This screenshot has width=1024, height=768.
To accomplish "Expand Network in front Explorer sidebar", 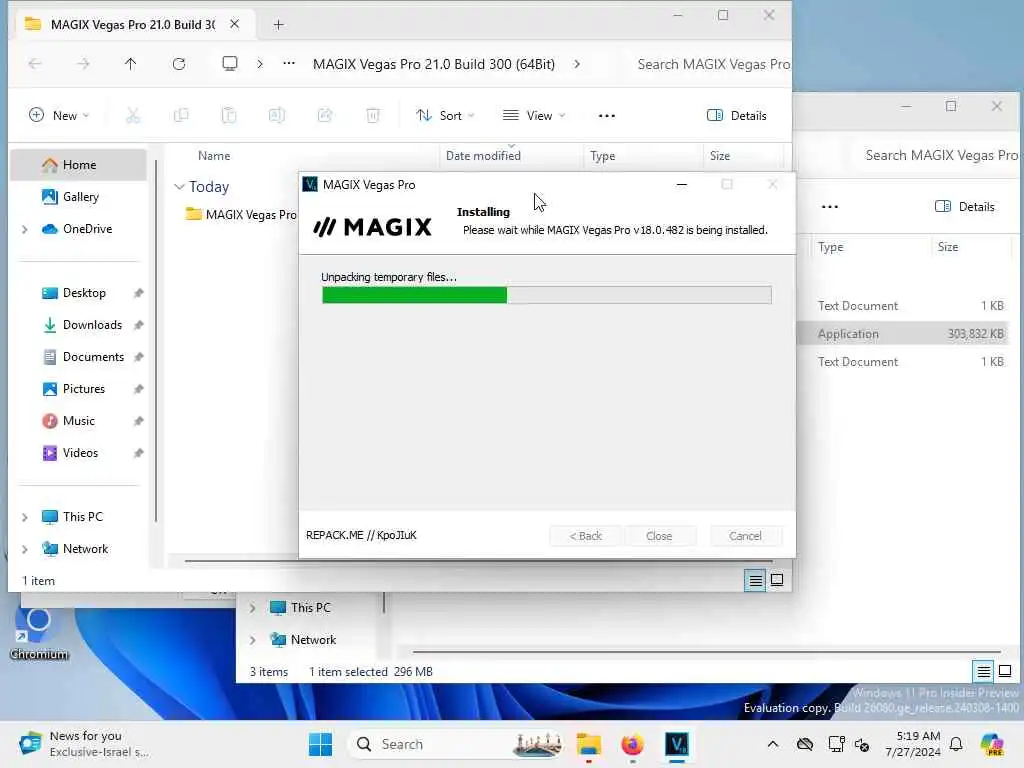I will pyautogui.click(x=25, y=549).
